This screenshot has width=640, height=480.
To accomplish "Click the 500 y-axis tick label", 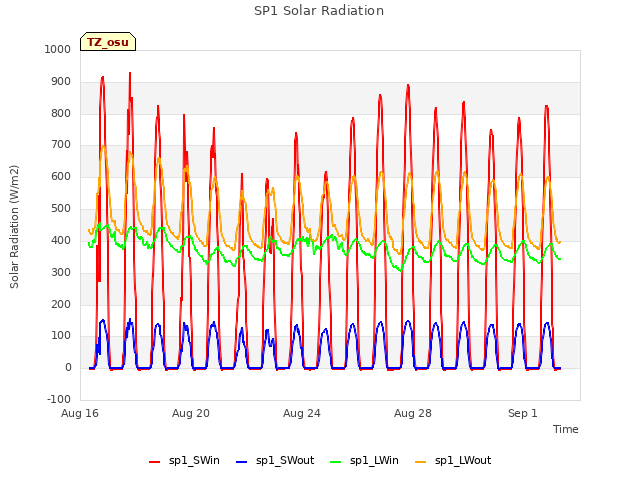I will [x=61, y=209].
